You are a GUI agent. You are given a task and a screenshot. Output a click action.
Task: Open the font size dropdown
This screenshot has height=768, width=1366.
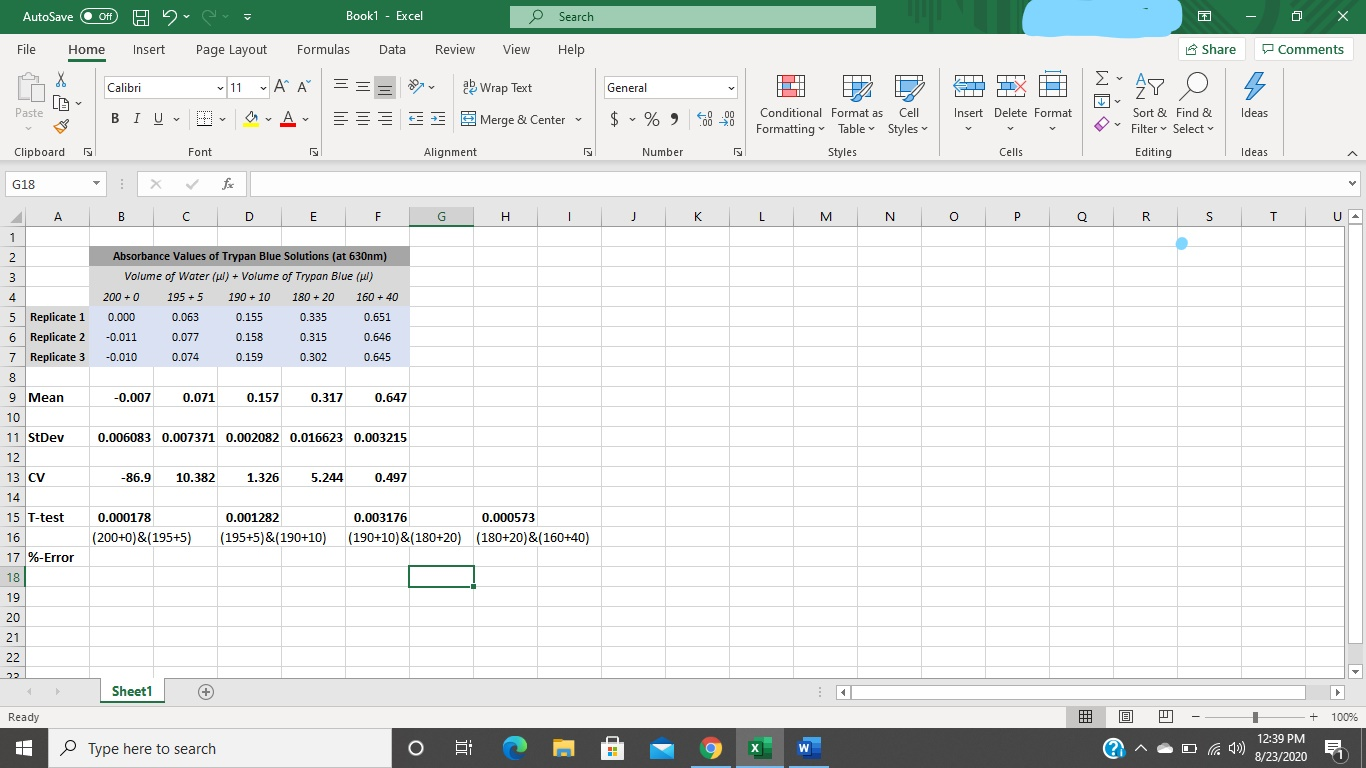tap(263, 88)
